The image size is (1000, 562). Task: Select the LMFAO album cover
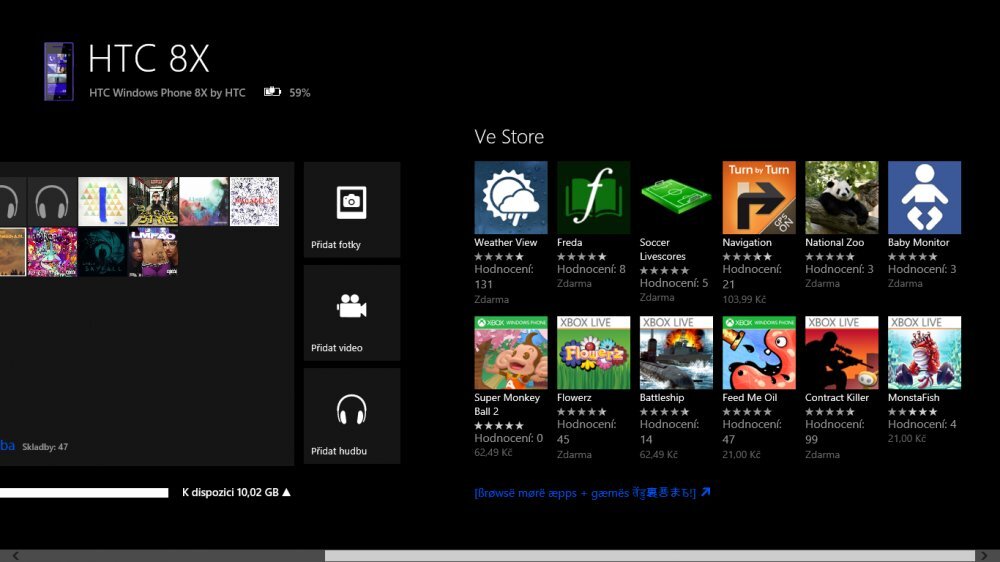(x=153, y=252)
